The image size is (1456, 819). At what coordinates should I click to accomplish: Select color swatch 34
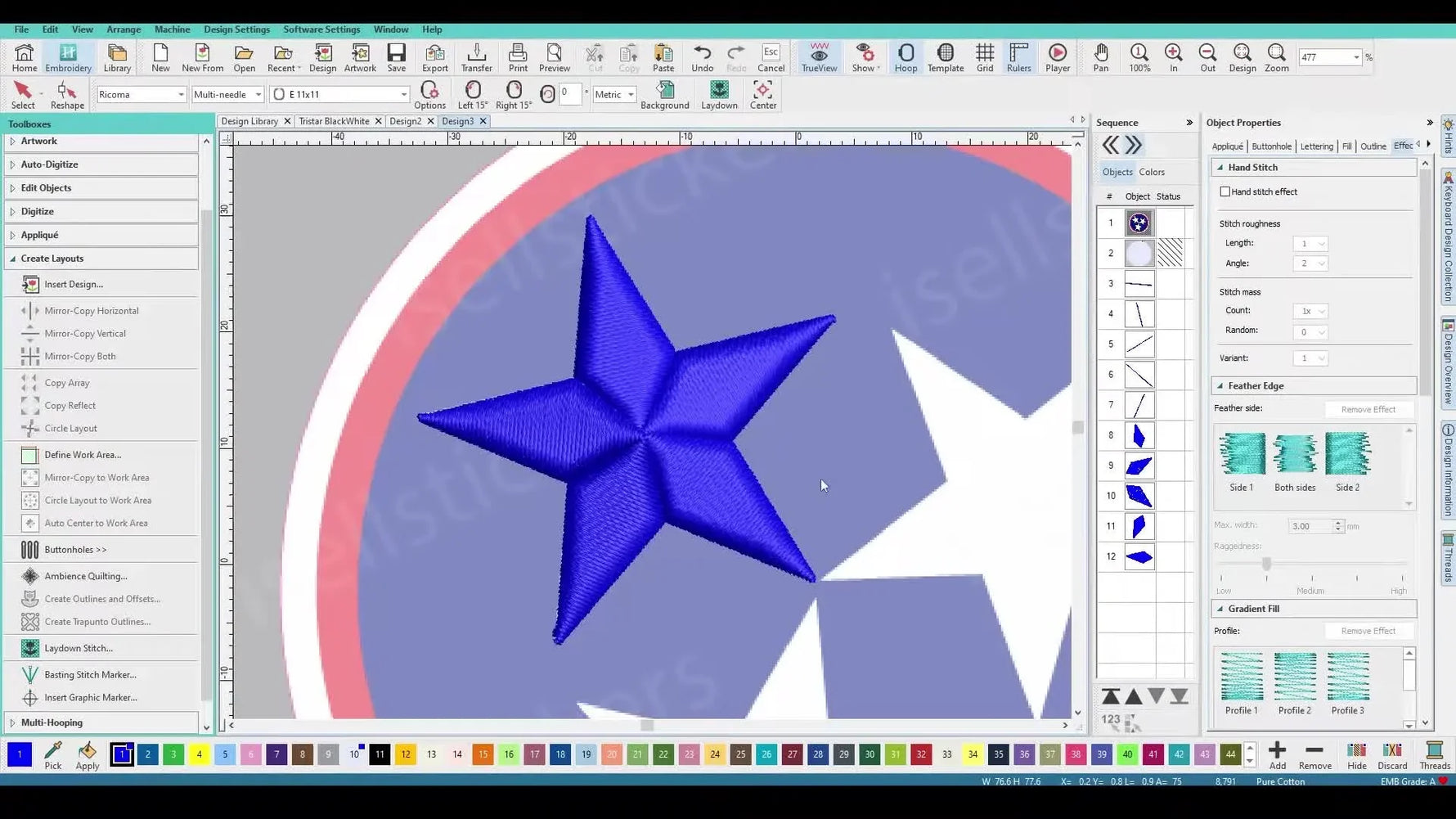click(973, 754)
